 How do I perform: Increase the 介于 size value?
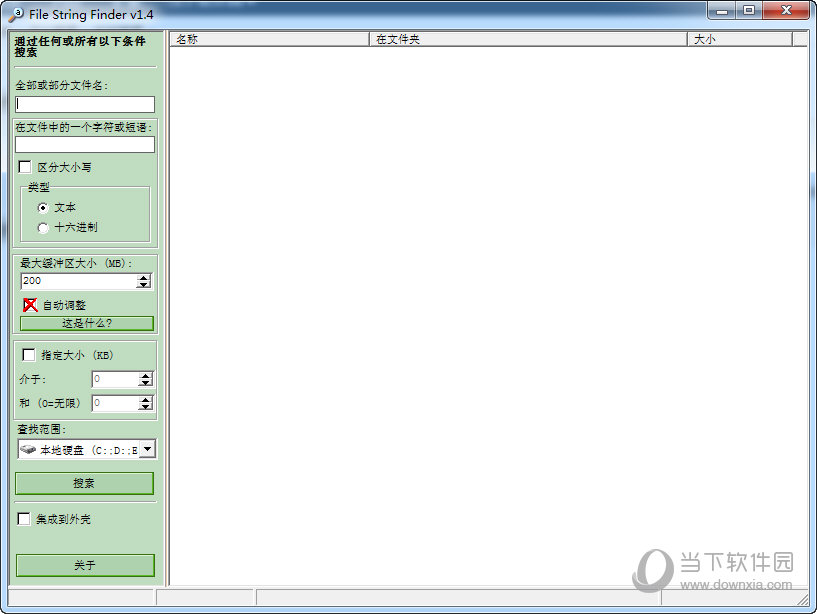click(x=146, y=376)
